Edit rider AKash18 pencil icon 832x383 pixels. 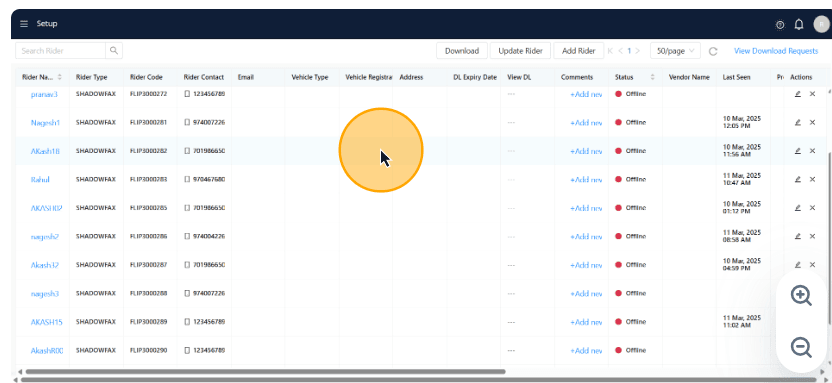tap(798, 151)
